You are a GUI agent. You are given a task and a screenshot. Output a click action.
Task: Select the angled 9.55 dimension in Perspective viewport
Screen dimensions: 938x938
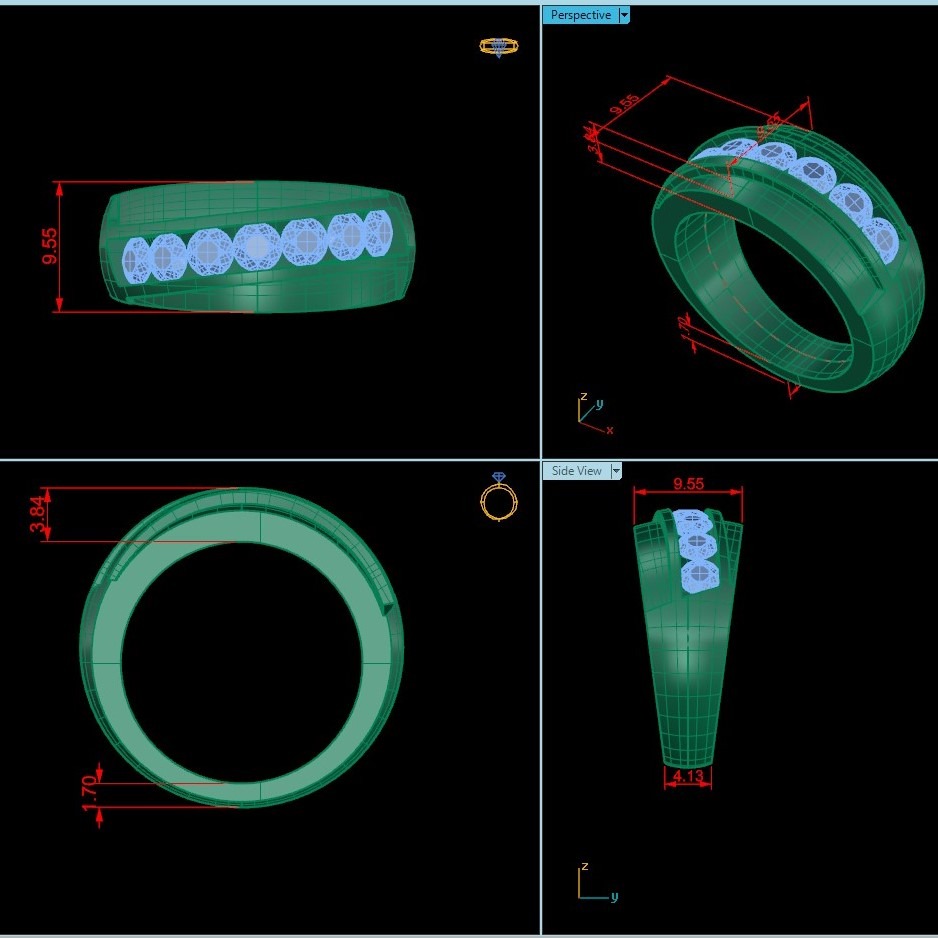(x=625, y=104)
